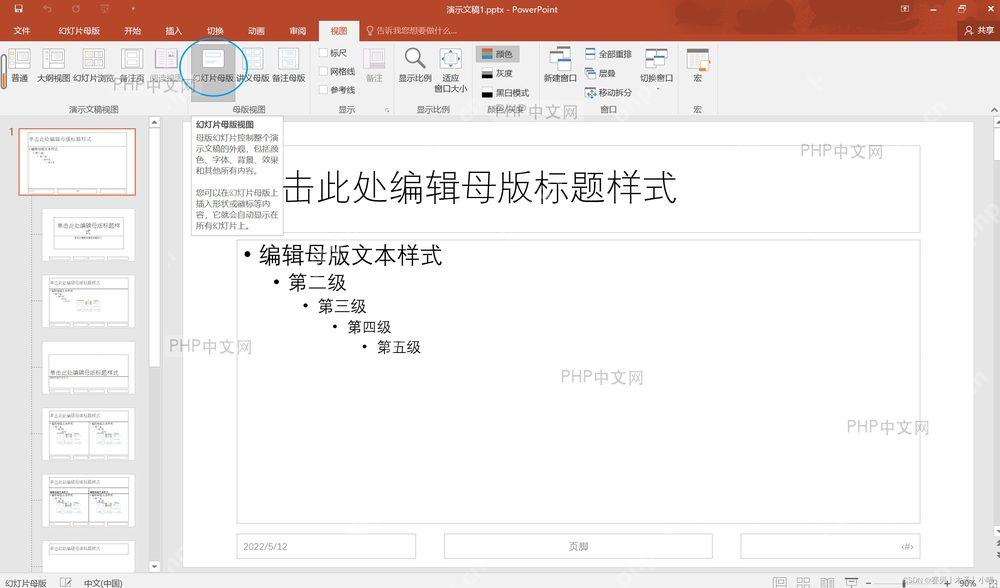The width and height of the screenshot is (1000, 588).
Task: Switch to the Review (审阅) tab
Action: click(298, 31)
